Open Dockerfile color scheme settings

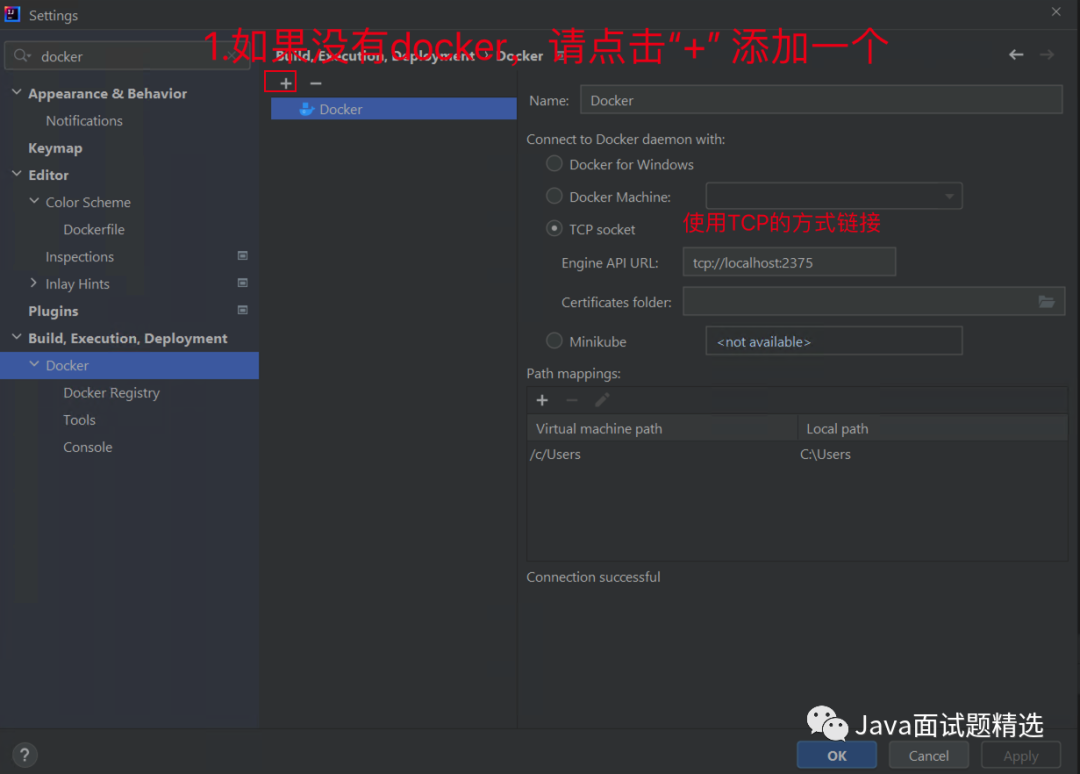click(x=94, y=229)
